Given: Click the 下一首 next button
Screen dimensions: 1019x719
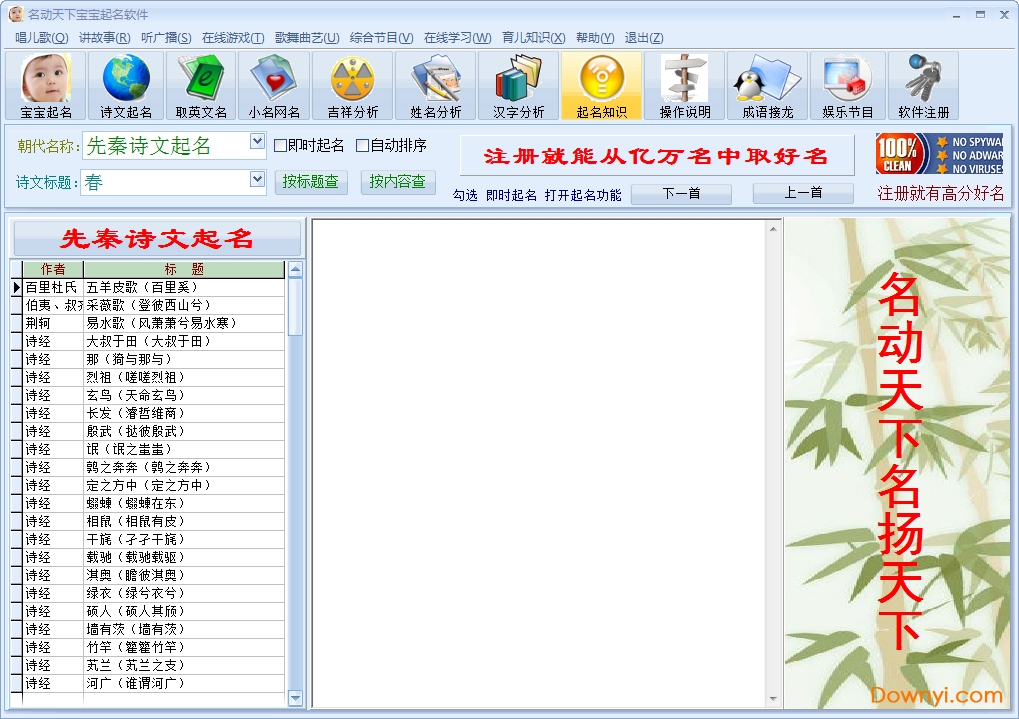Looking at the screenshot, I should (x=681, y=194).
